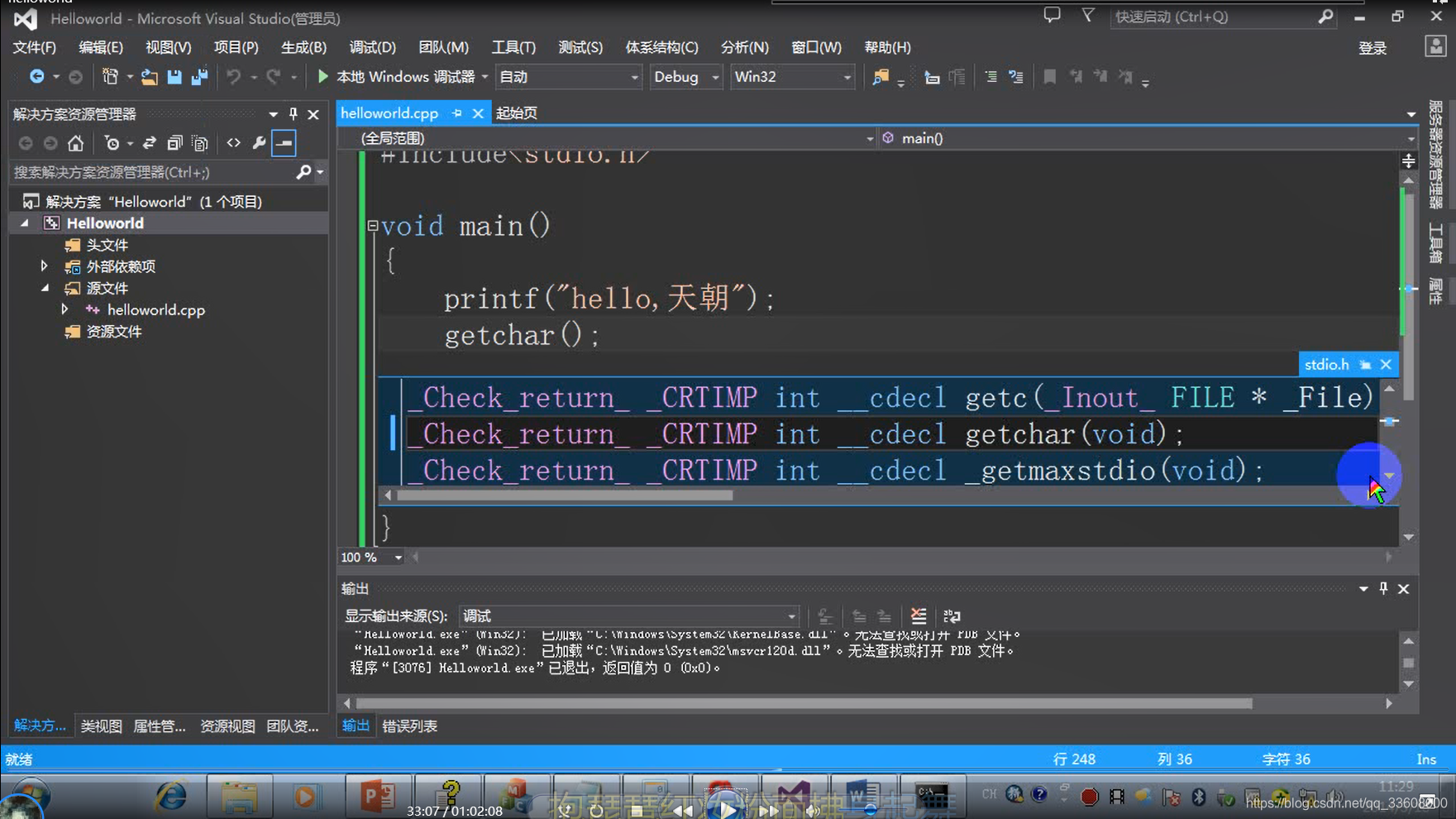The height and width of the screenshot is (819, 1456).
Task: Open the 工具箱 side tab
Action: click(x=1436, y=242)
